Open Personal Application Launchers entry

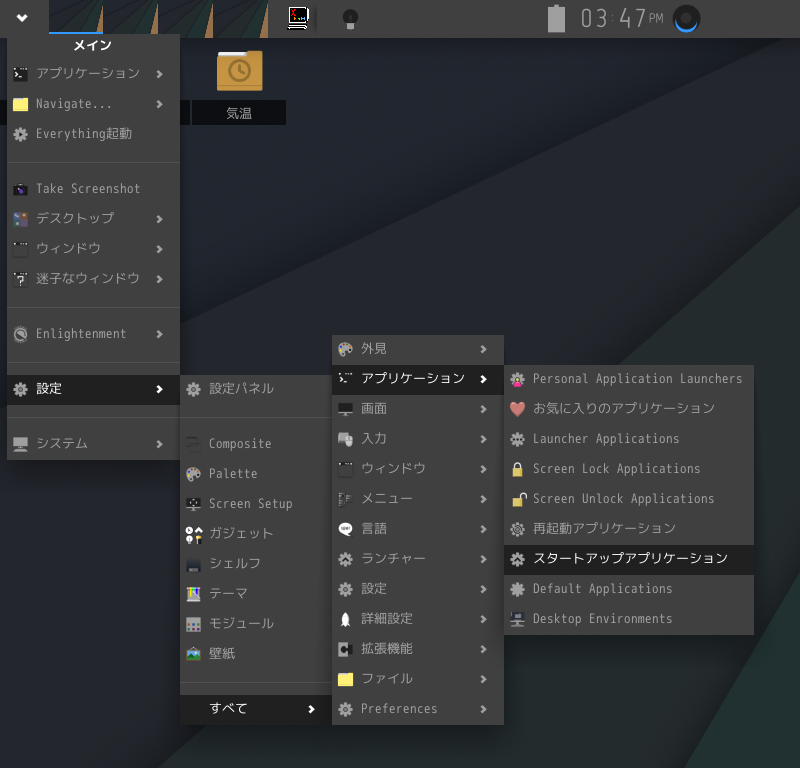[x=629, y=379]
